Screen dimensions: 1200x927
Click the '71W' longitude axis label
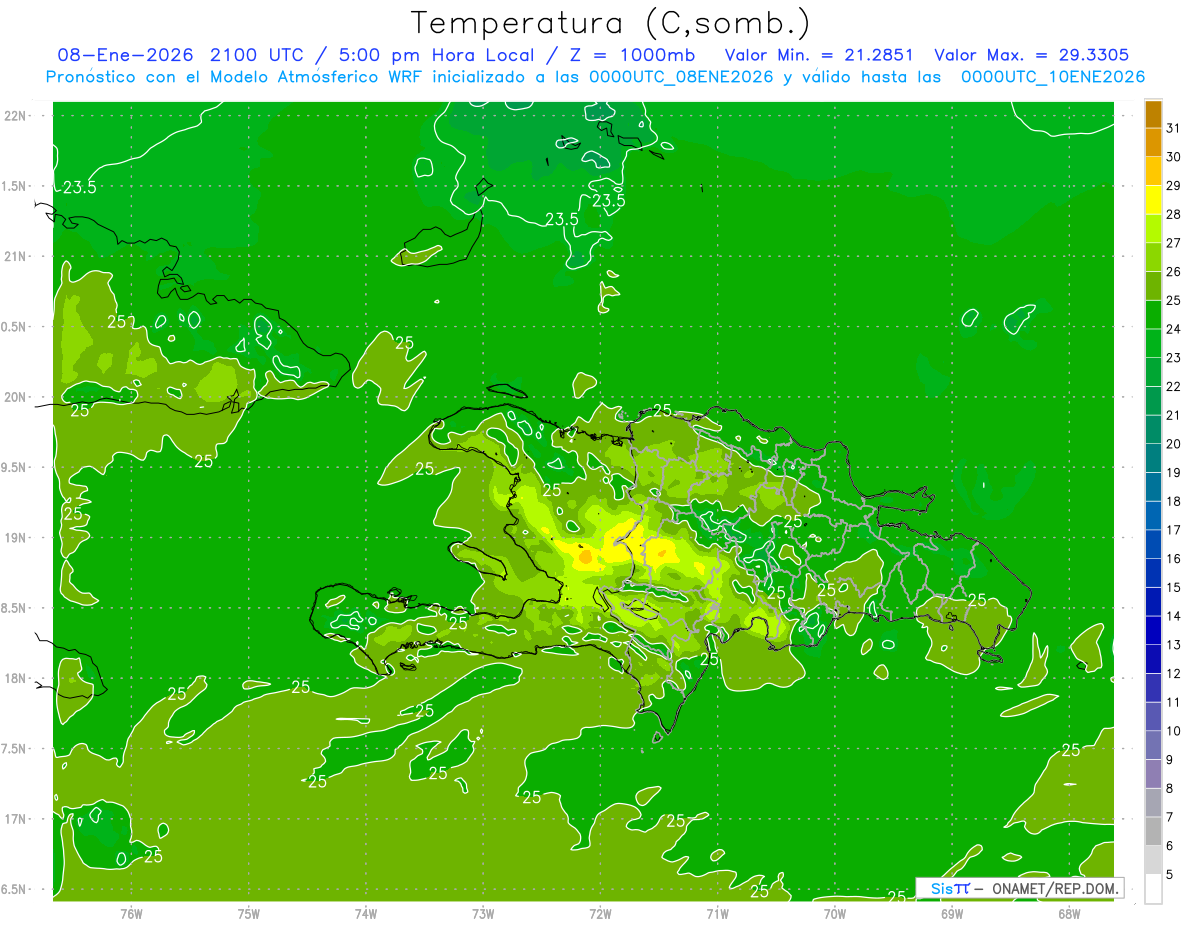pos(717,913)
